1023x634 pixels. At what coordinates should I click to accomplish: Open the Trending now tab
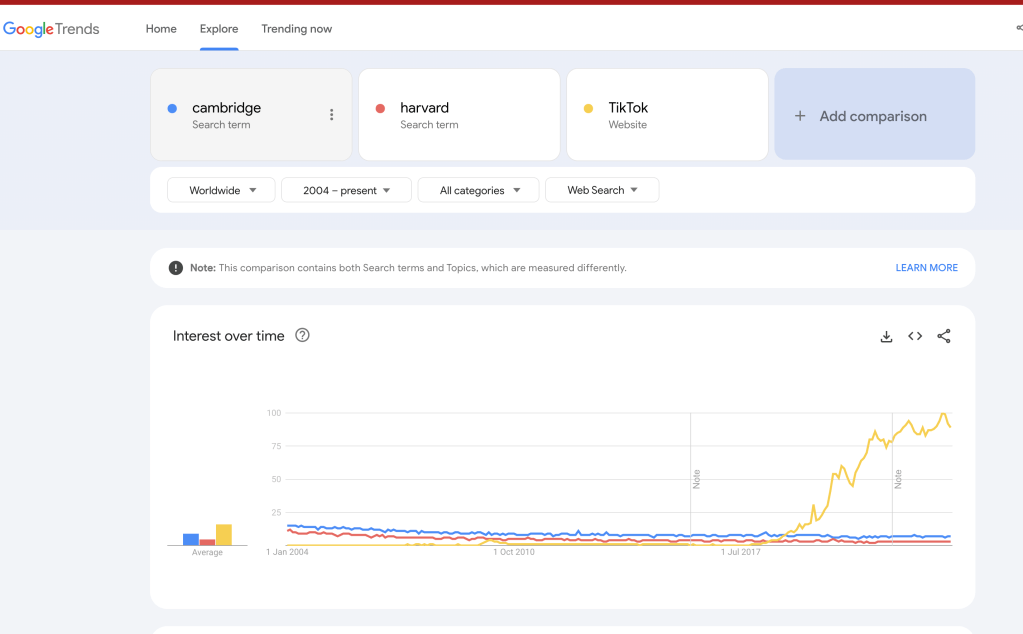[296, 29]
